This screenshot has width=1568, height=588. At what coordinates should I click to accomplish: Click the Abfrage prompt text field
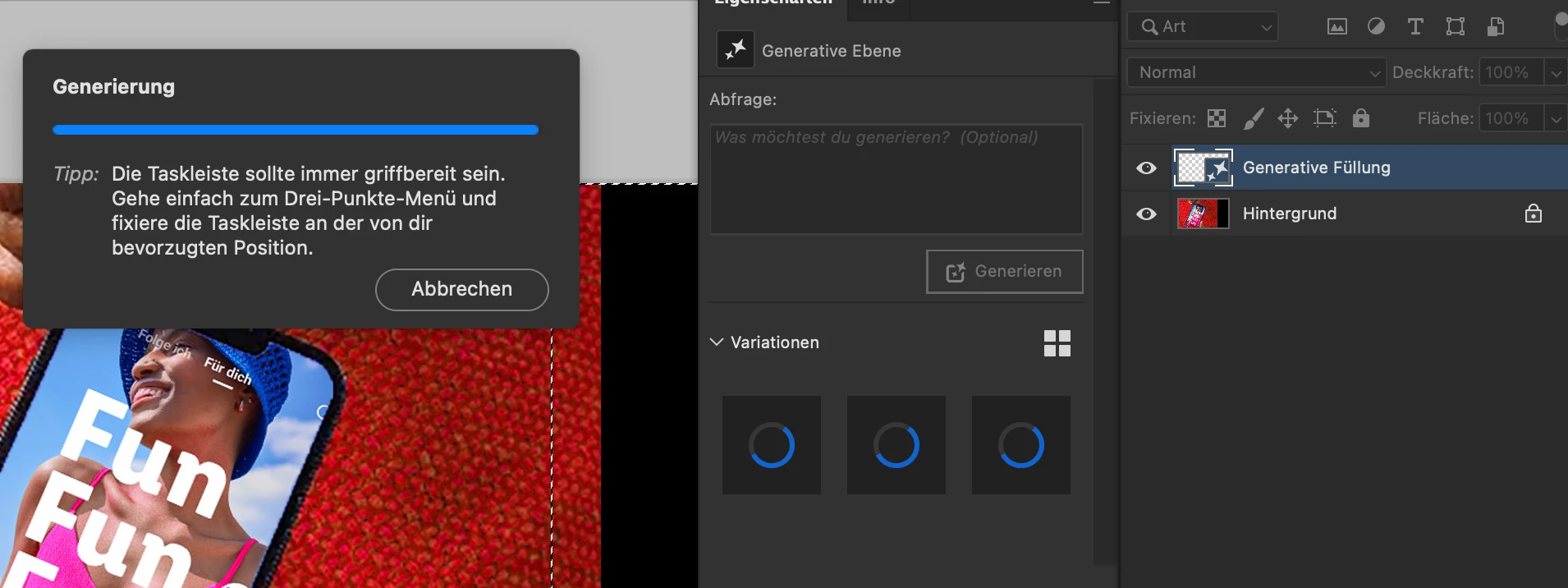click(x=896, y=179)
